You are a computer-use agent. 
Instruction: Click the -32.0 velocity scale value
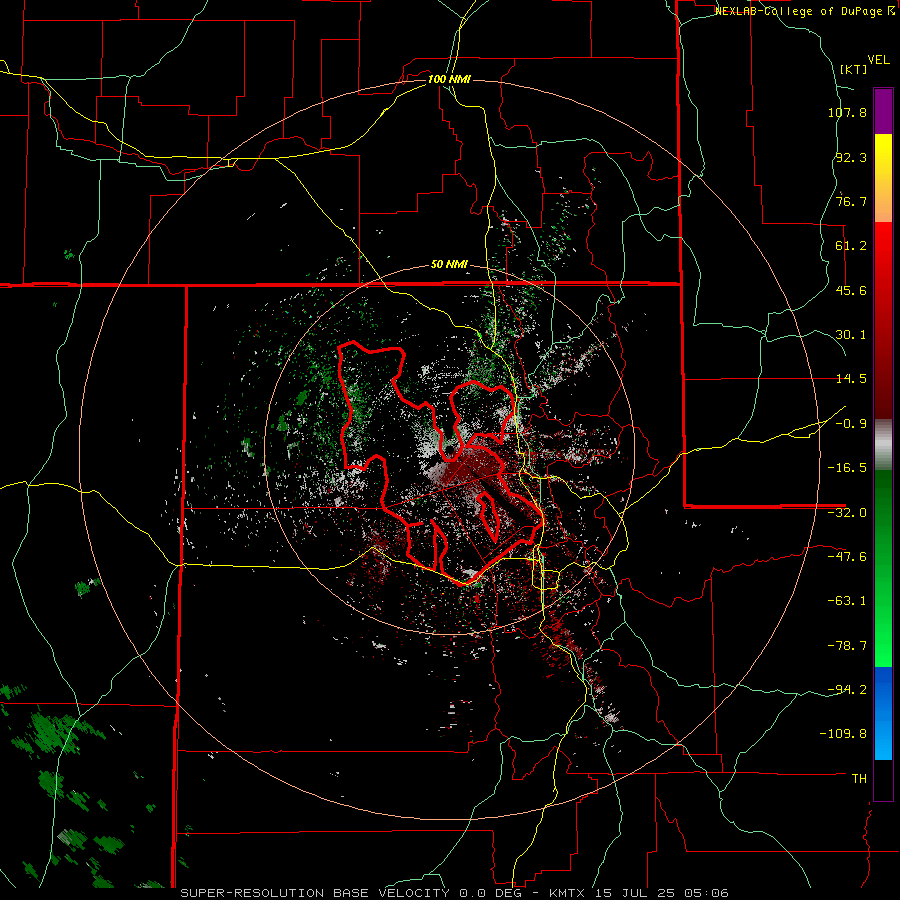click(x=847, y=513)
